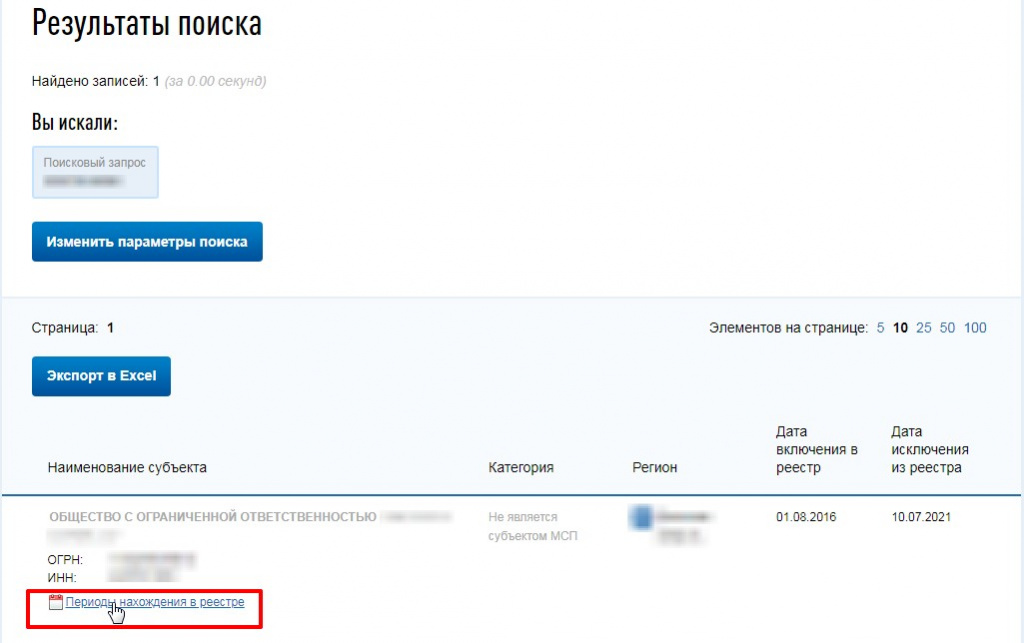Image resolution: width=1024 pixels, height=643 pixels.
Task: Show 5 elements per page
Action: tap(880, 327)
